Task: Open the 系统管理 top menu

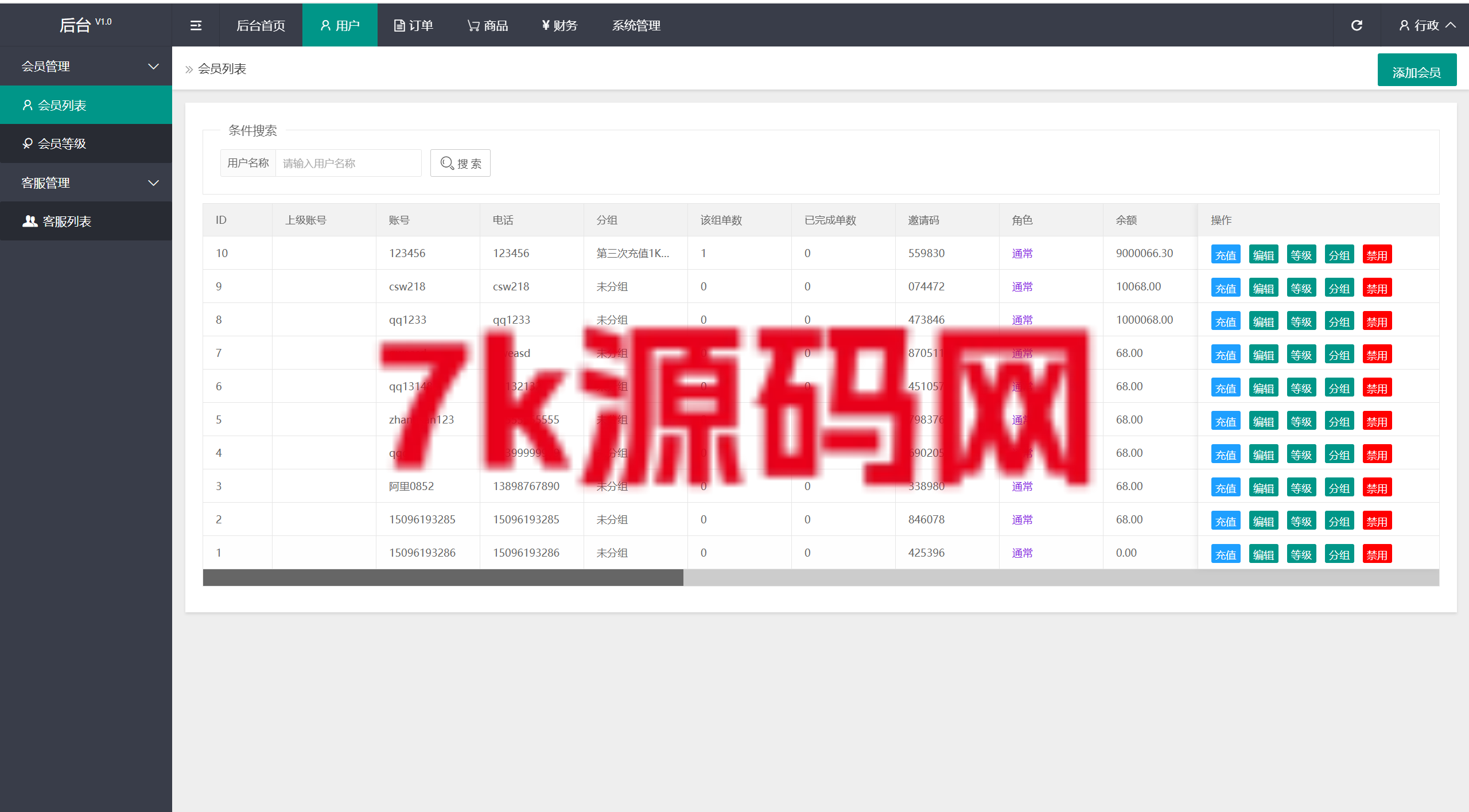Action: pyautogui.click(x=636, y=25)
